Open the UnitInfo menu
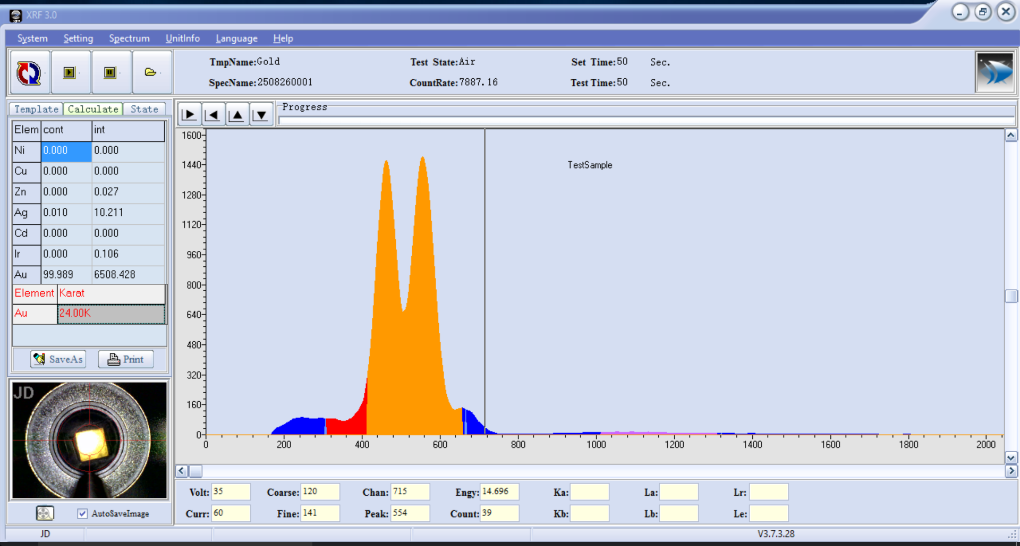Screen dimensions: 1020x546 182,38
